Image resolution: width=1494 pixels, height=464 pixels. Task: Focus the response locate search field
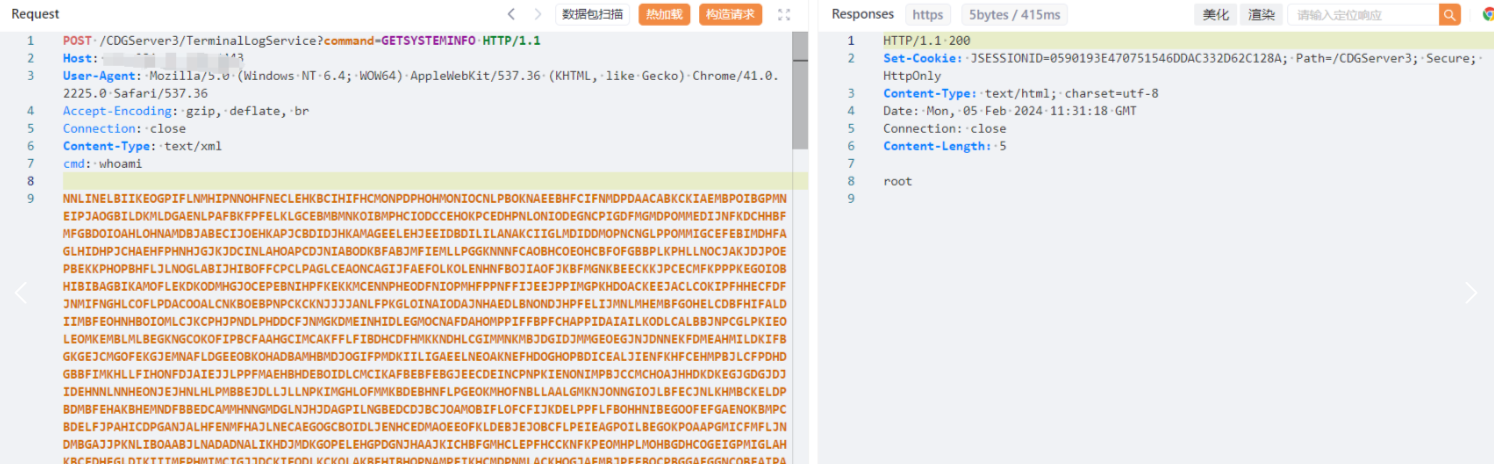(x=1364, y=15)
